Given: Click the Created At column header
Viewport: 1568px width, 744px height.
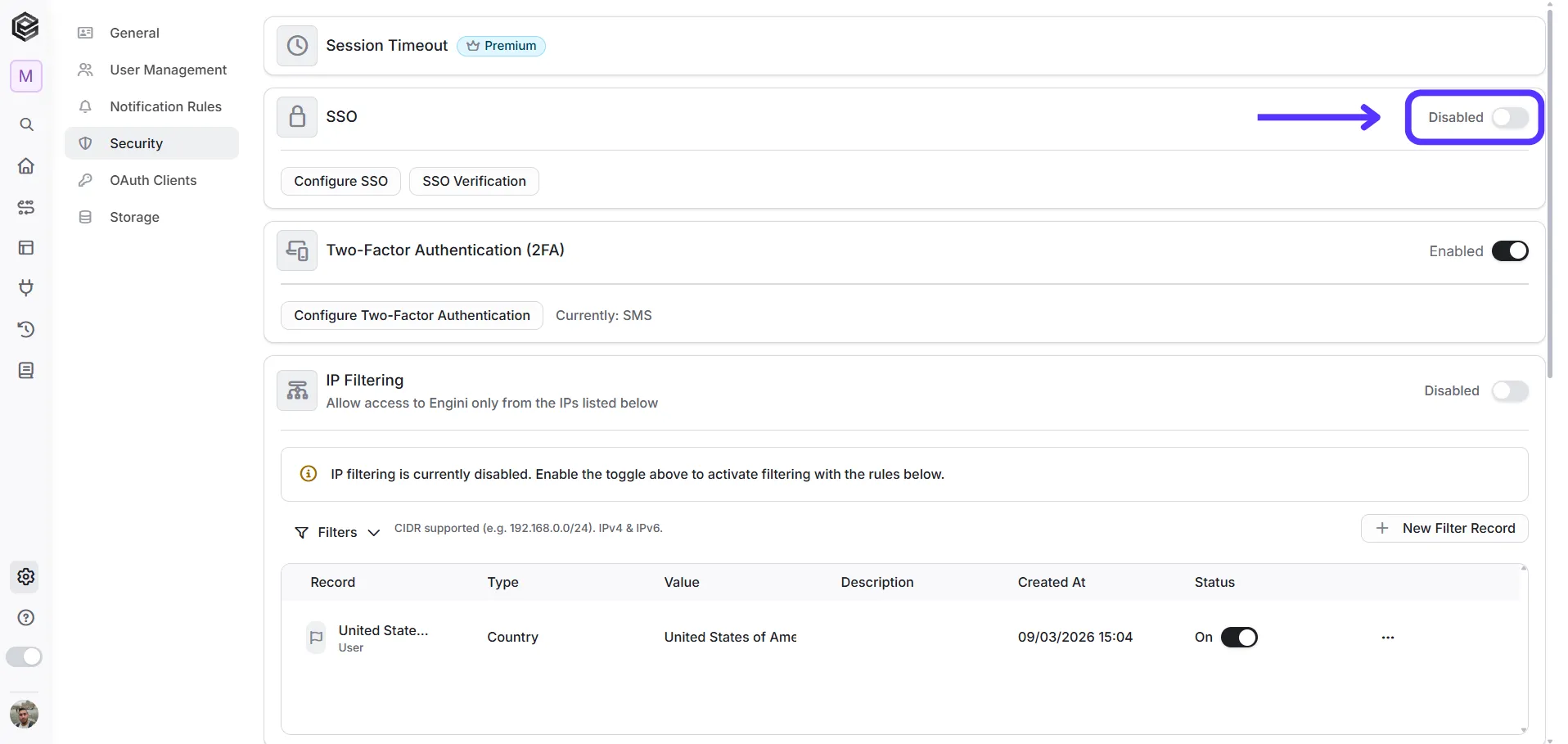Looking at the screenshot, I should [x=1052, y=583].
